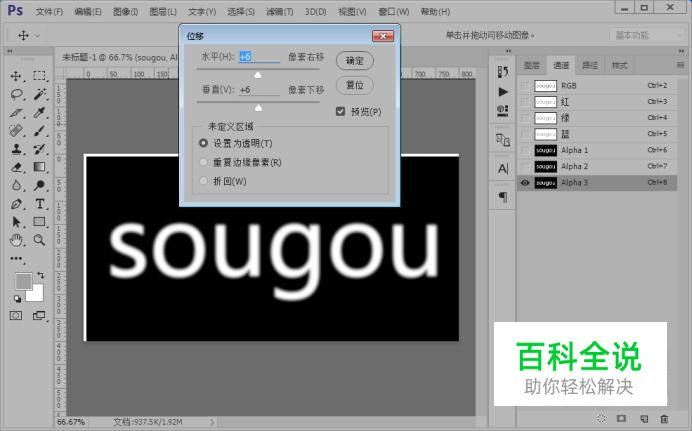This screenshot has height=431, width=692.
Task: Open the workspace switcher dropdown
Action: (647, 35)
